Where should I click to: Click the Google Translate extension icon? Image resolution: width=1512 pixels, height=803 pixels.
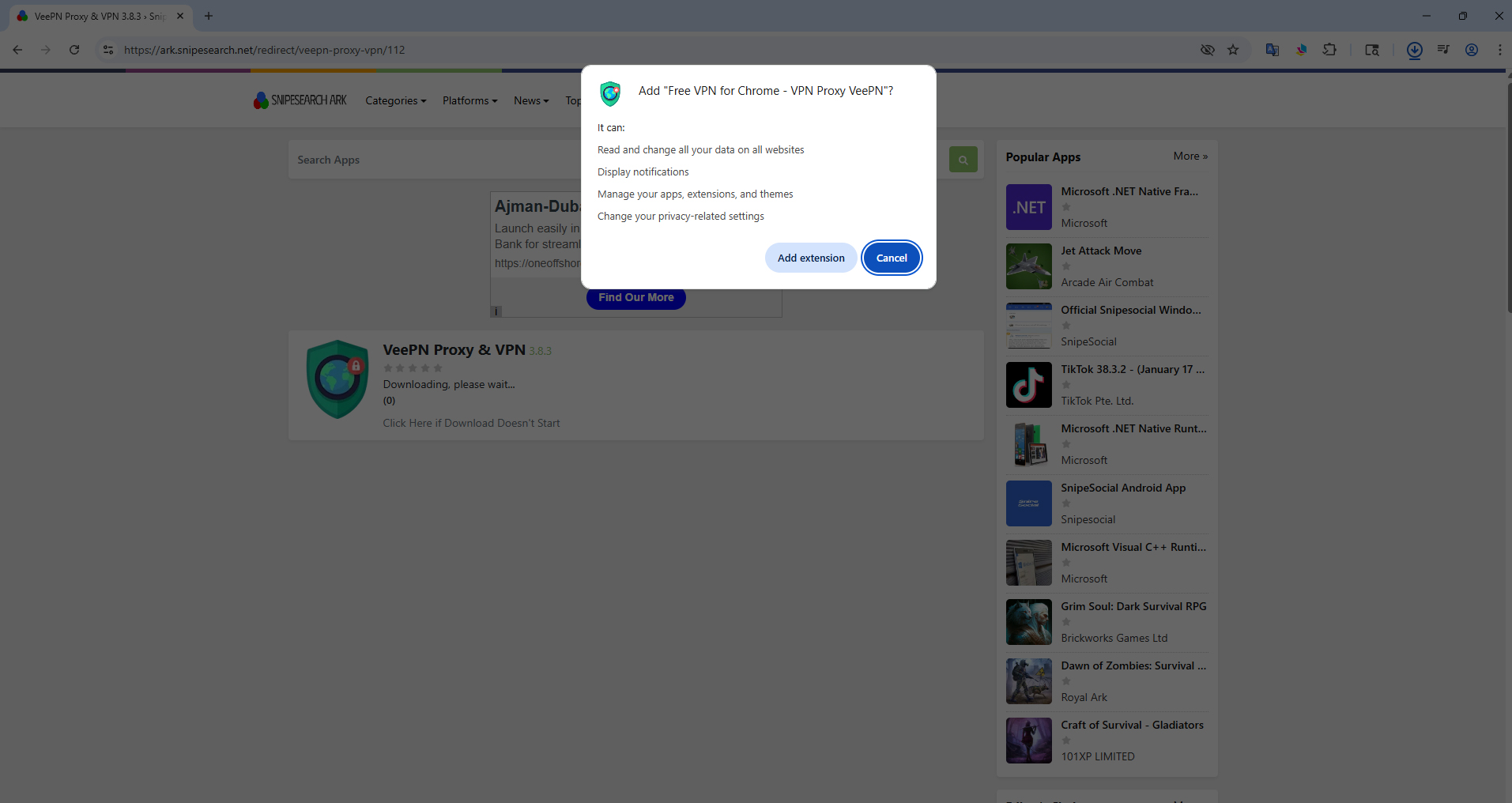pyautogui.click(x=1273, y=50)
